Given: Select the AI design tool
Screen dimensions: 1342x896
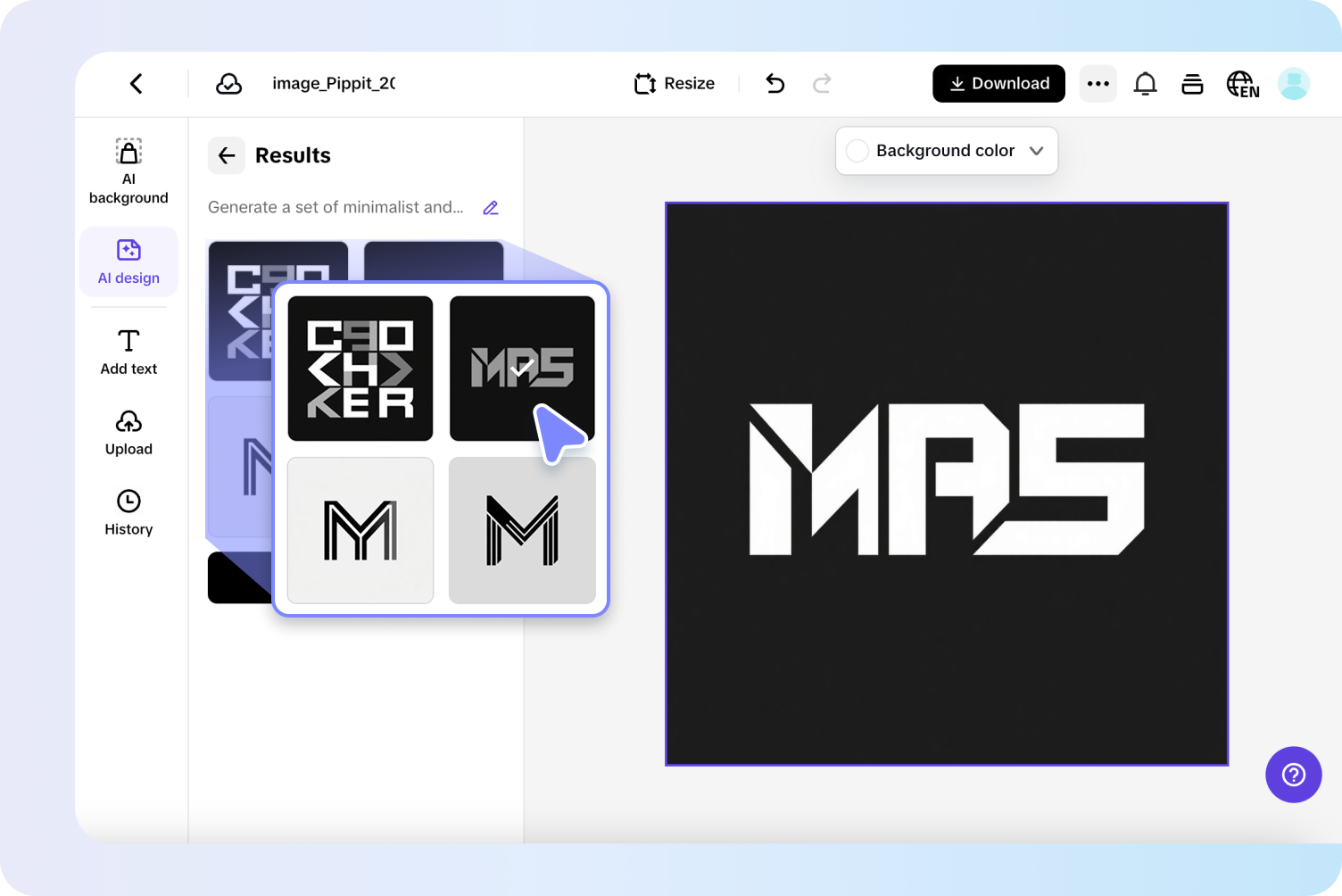Looking at the screenshot, I should (128, 261).
